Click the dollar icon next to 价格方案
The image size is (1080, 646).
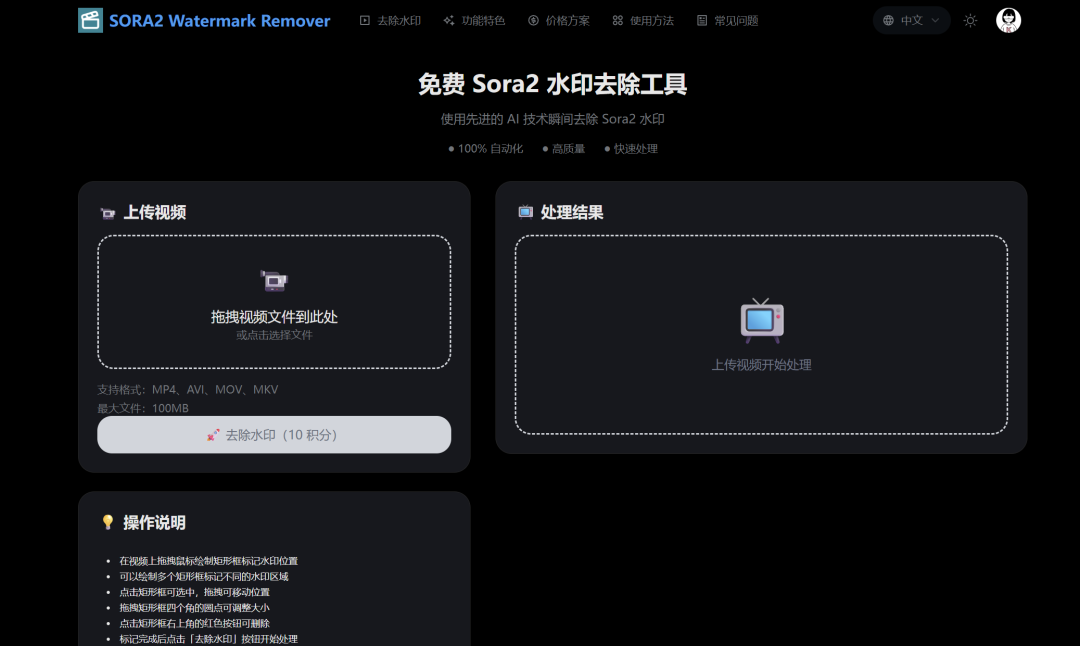click(533, 20)
